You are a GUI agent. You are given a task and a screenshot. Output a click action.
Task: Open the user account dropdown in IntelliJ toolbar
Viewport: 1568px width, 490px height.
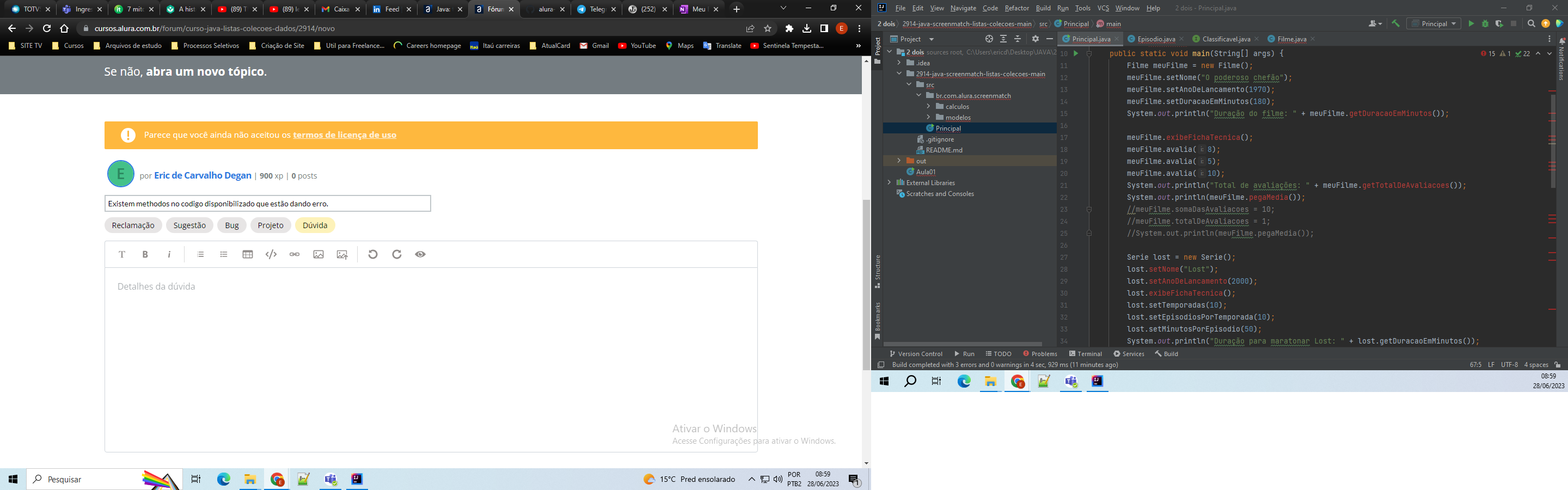[x=1375, y=24]
